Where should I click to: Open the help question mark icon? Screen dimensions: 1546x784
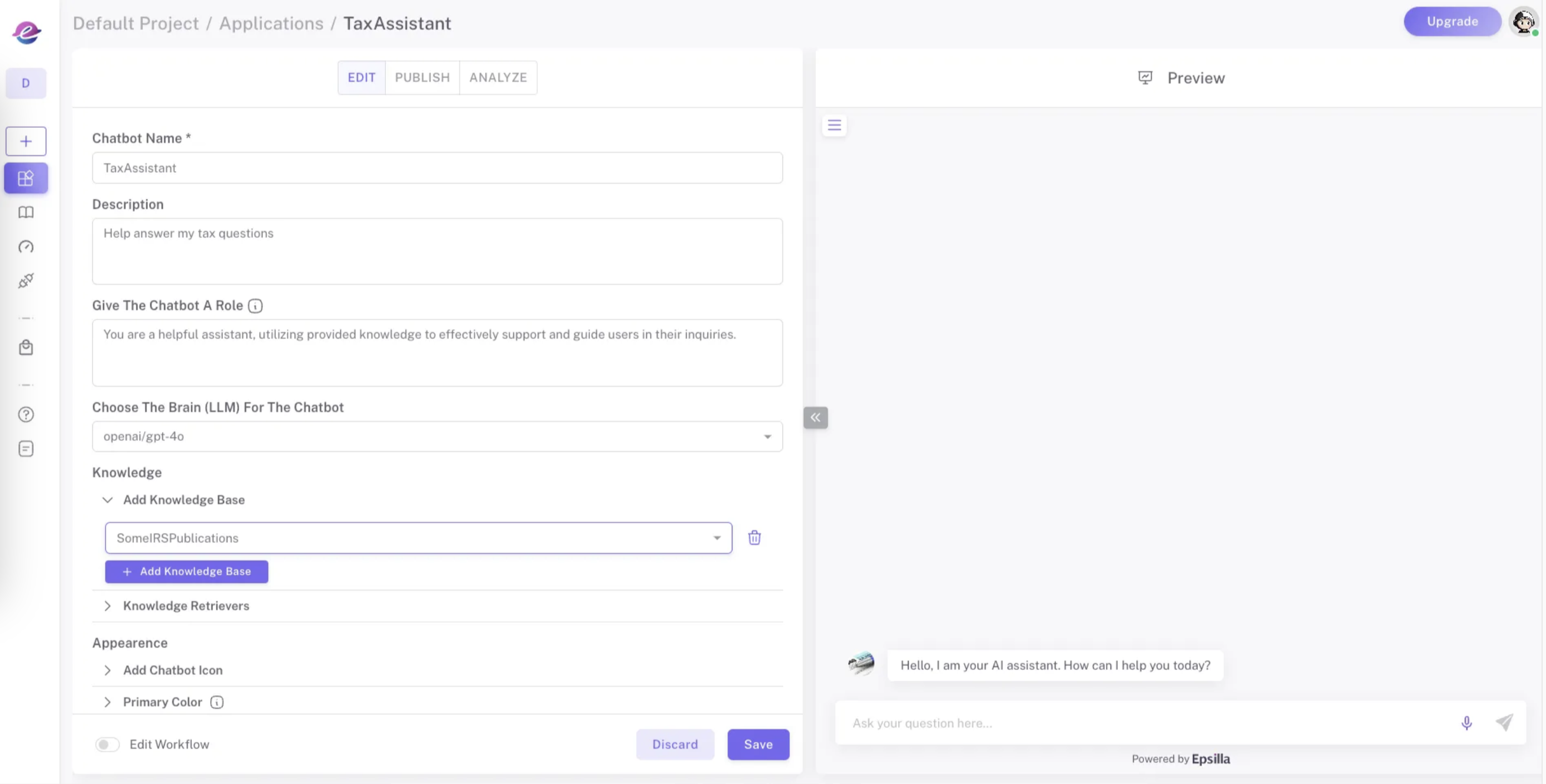(26, 414)
